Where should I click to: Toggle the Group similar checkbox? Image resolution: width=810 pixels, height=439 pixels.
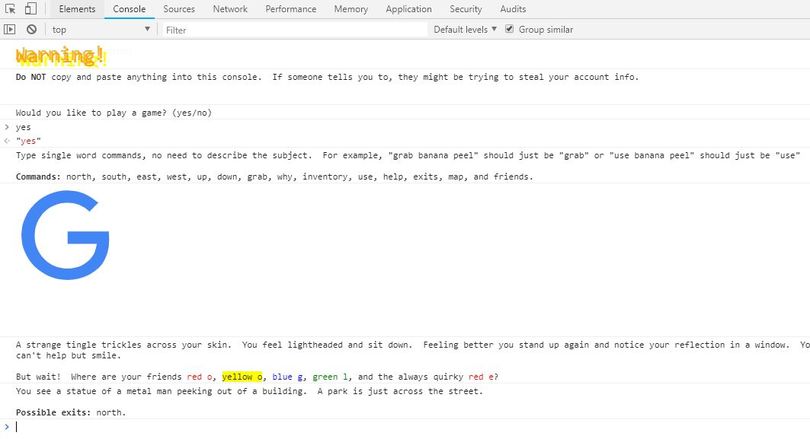[x=509, y=29]
